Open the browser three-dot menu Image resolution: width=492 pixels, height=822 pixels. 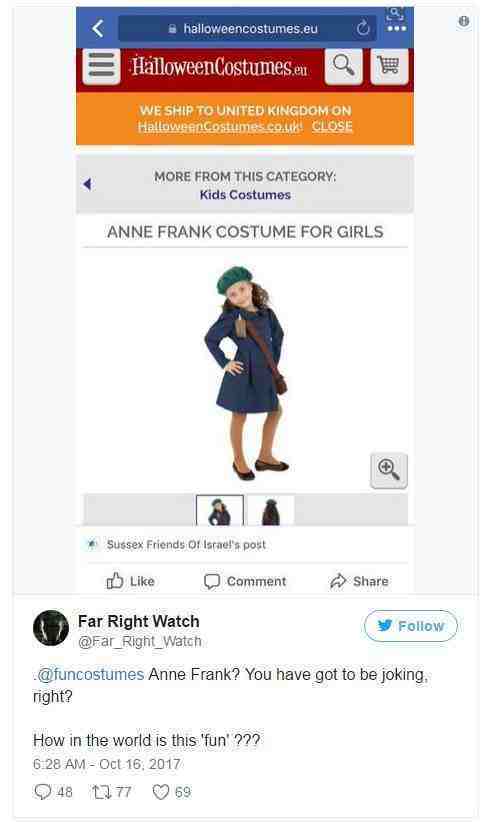pyautogui.click(x=397, y=28)
